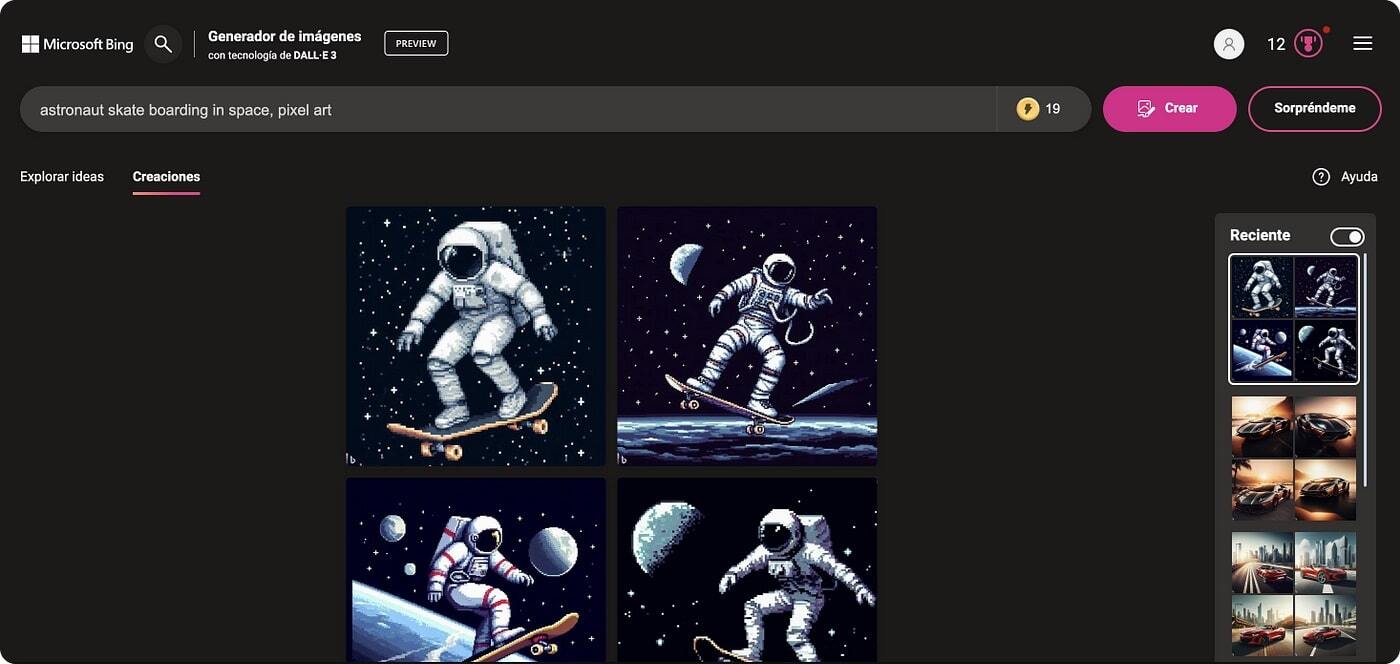
Task: Click the PREVIEW badge
Action: pos(416,43)
